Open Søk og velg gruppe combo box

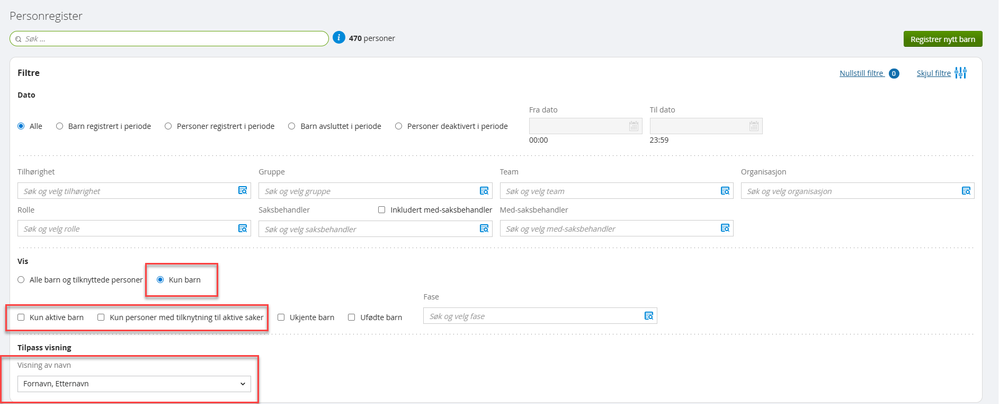coord(375,191)
